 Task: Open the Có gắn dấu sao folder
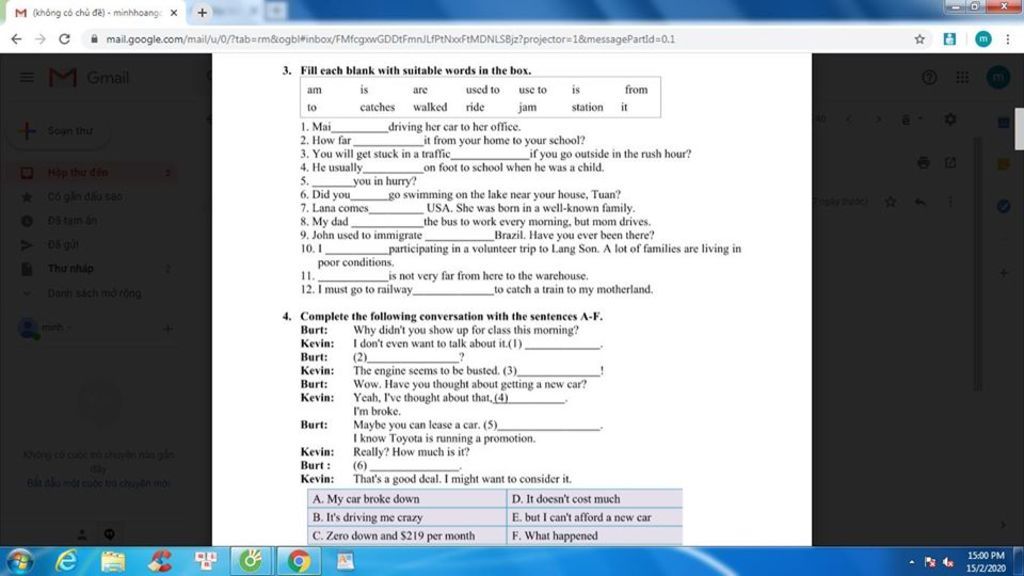pyautogui.click(x=85, y=197)
